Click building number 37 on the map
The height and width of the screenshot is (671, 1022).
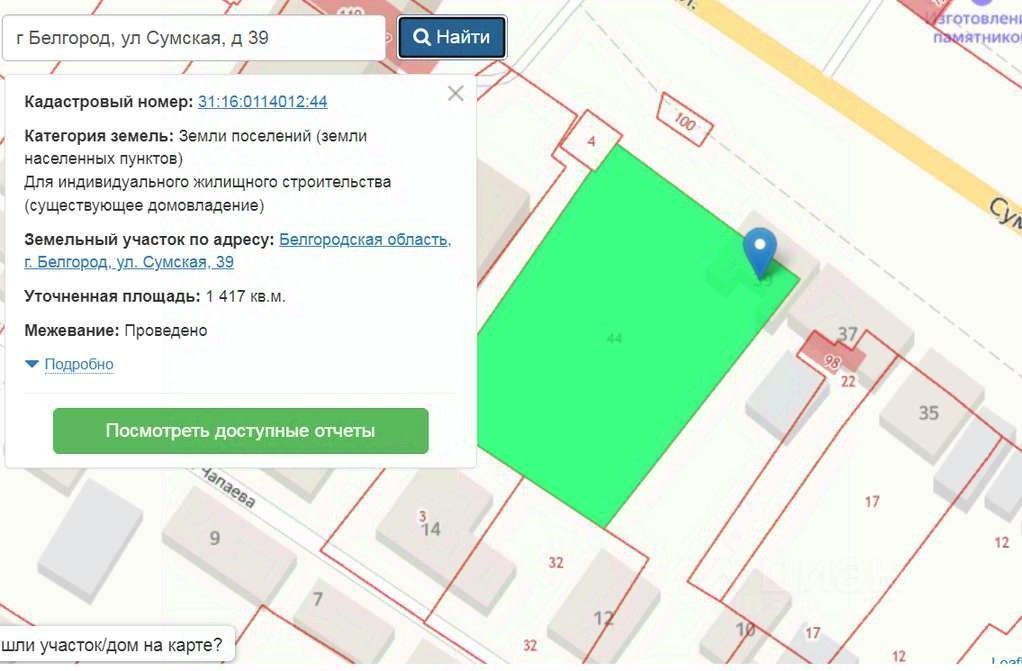pyautogui.click(x=847, y=334)
